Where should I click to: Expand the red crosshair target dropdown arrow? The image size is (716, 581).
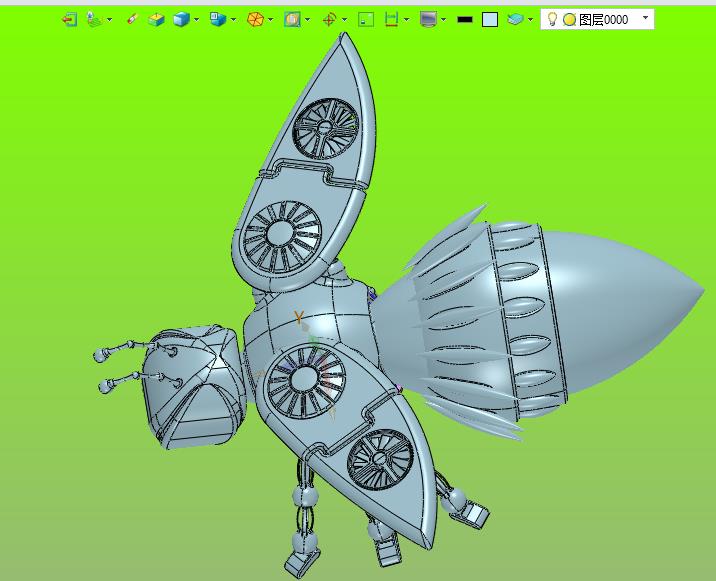coord(344,20)
